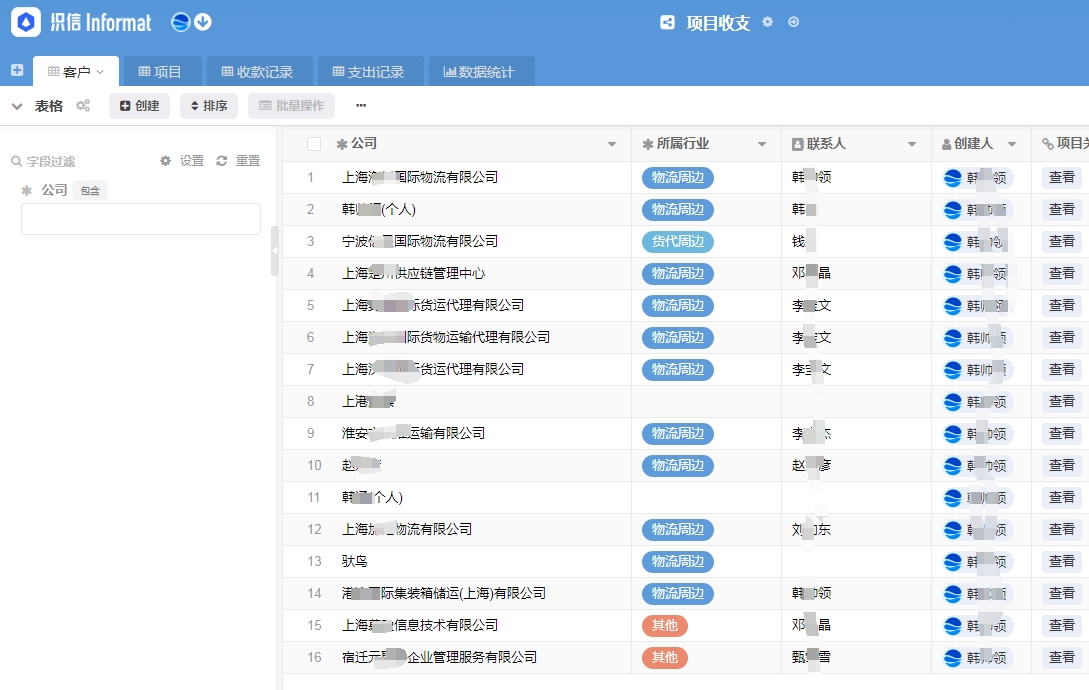Switch to the 收款记录 tab
This screenshot has height=690, width=1089.
click(x=258, y=72)
